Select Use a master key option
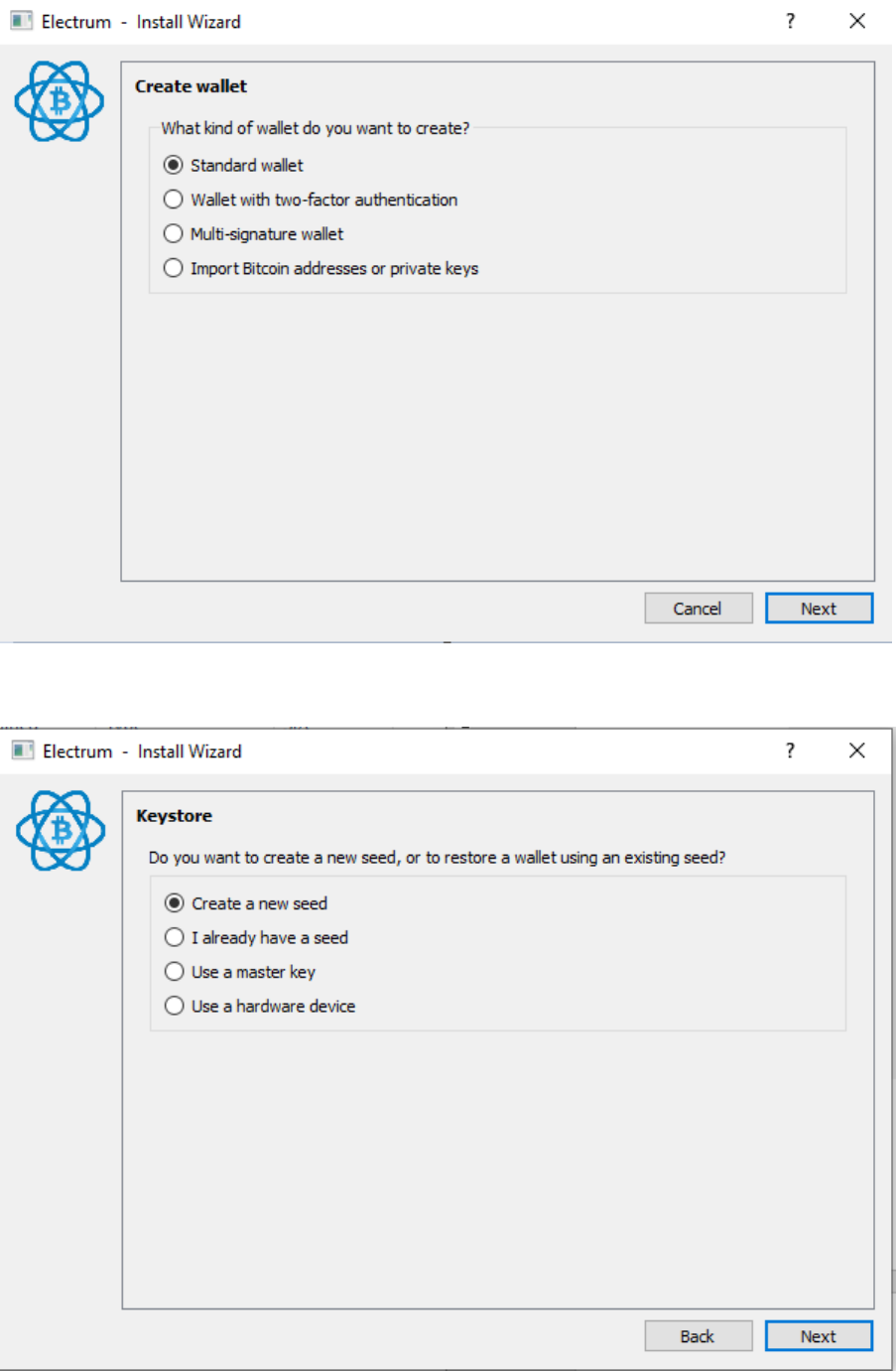 [x=175, y=971]
